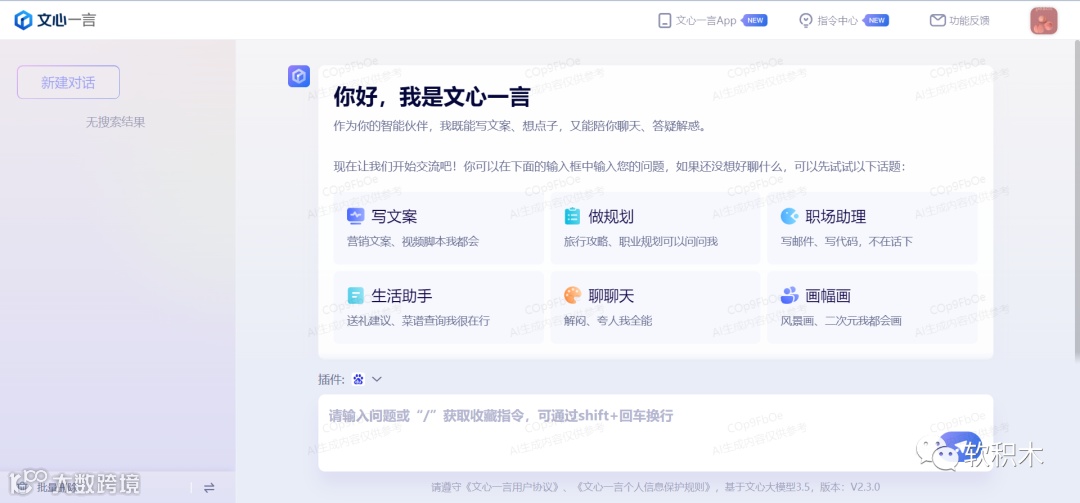
Task: Select the 做规划 topic card
Action: coord(655,228)
